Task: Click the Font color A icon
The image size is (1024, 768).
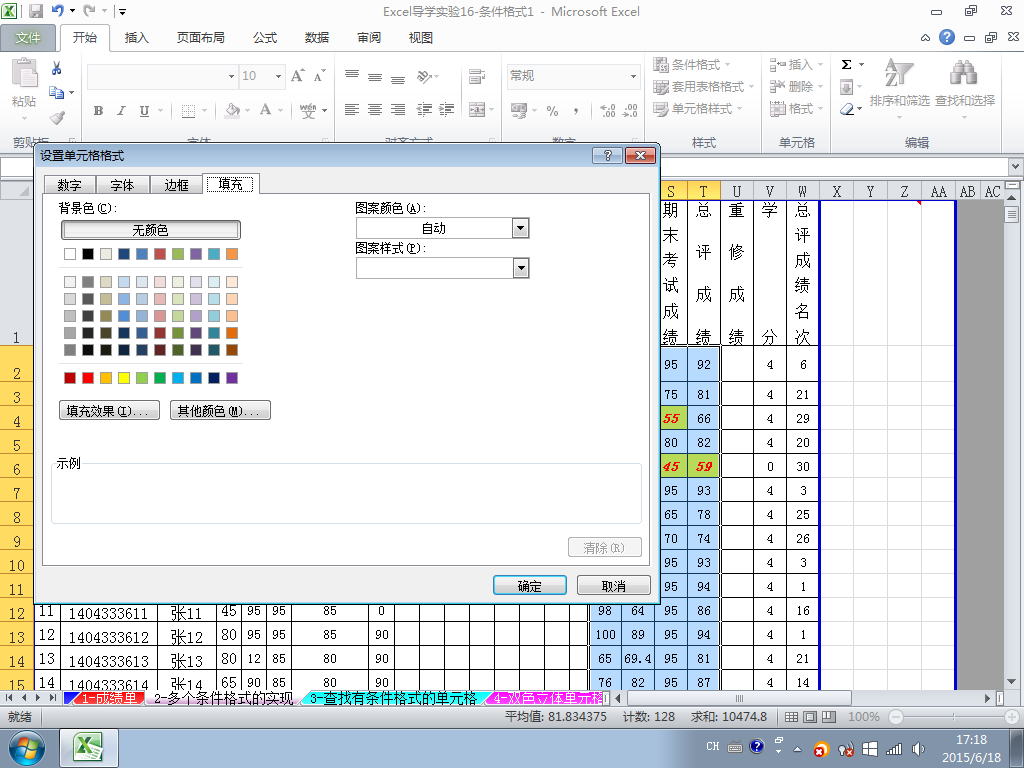Action: [x=265, y=110]
